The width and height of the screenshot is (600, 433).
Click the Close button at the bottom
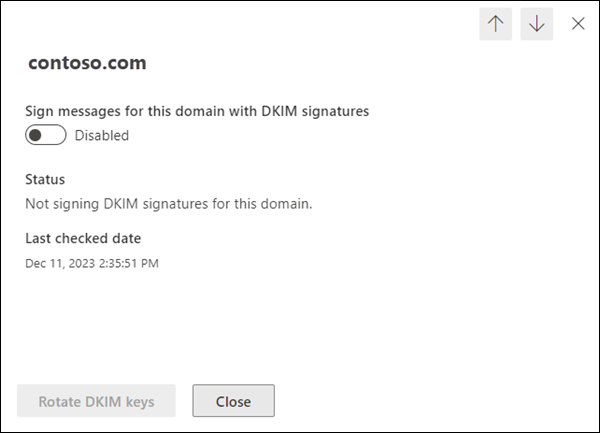pyautogui.click(x=233, y=401)
